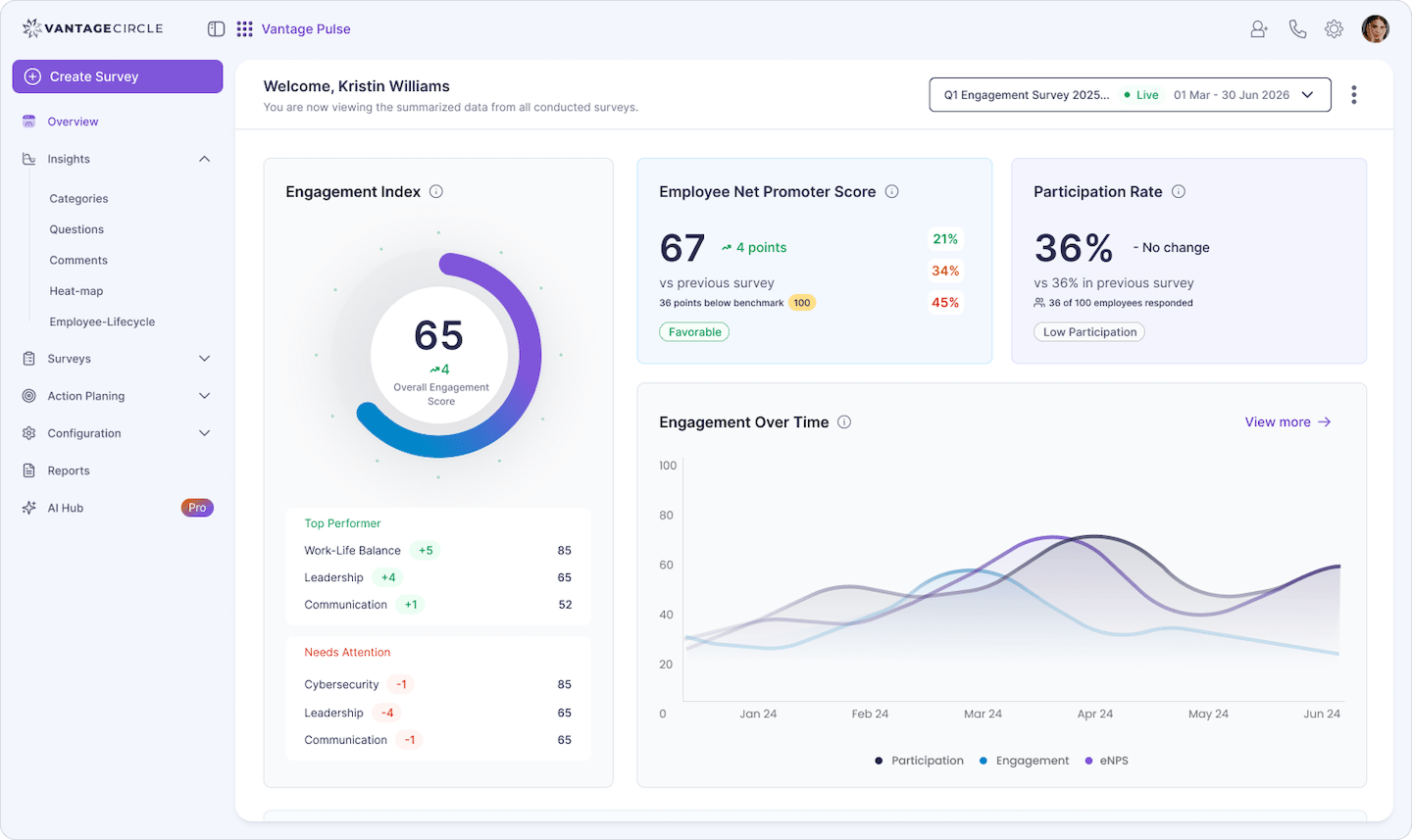Open the AI Hub from the sidebar
Viewport: 1412px width, 840px height.
68,507
